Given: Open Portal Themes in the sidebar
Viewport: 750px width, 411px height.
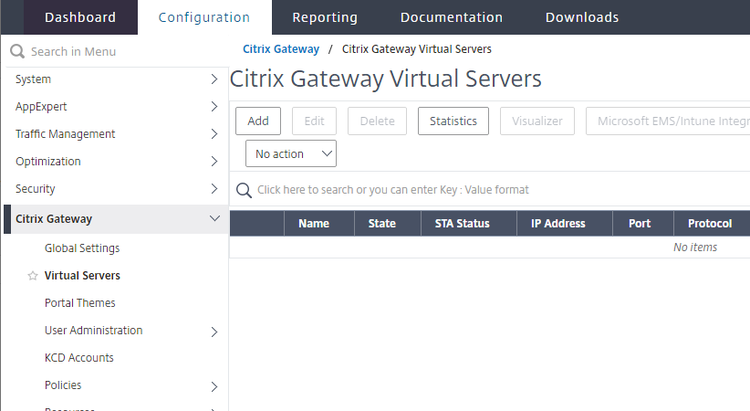Looking at the screenshot, I should coord(80,303).
